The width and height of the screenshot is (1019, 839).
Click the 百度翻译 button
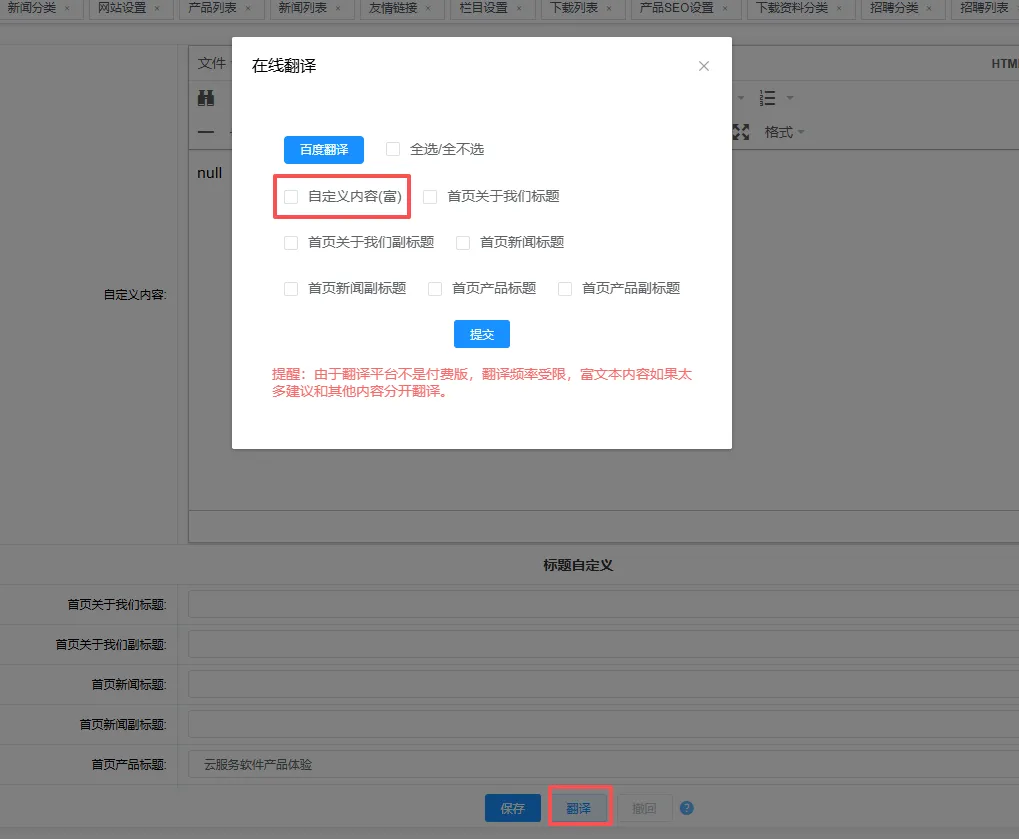point(324,150)
